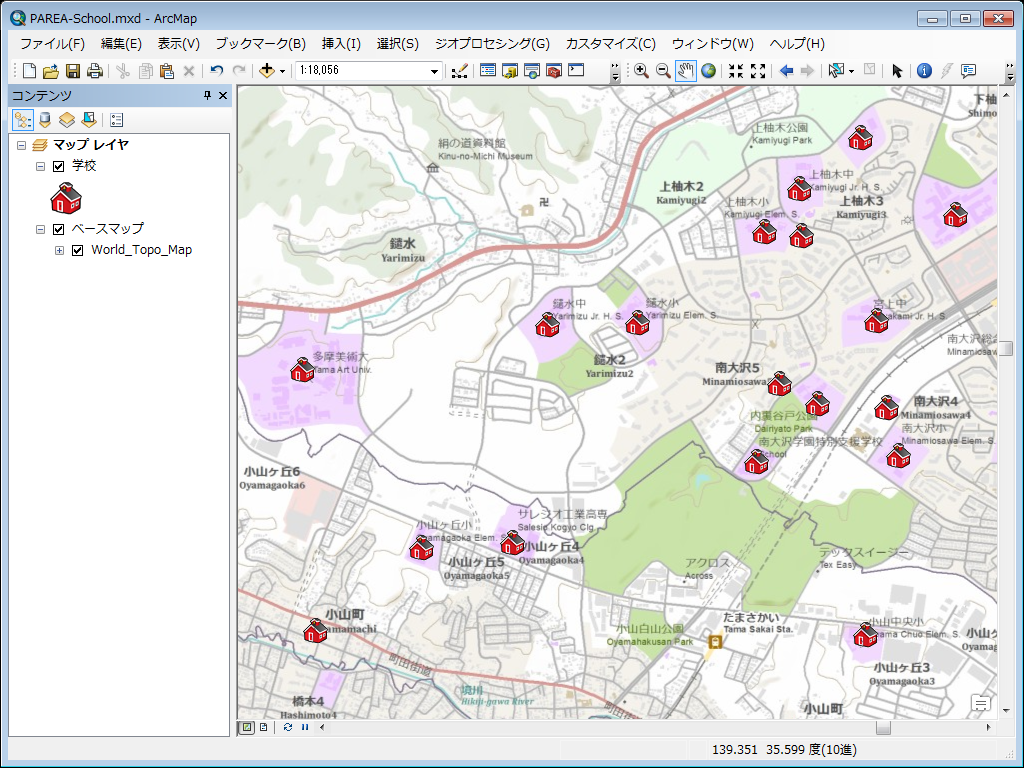Pick the Select Elements arrow tool
The width and height of the screenshot is (1024, 768).
coord(897,71)
